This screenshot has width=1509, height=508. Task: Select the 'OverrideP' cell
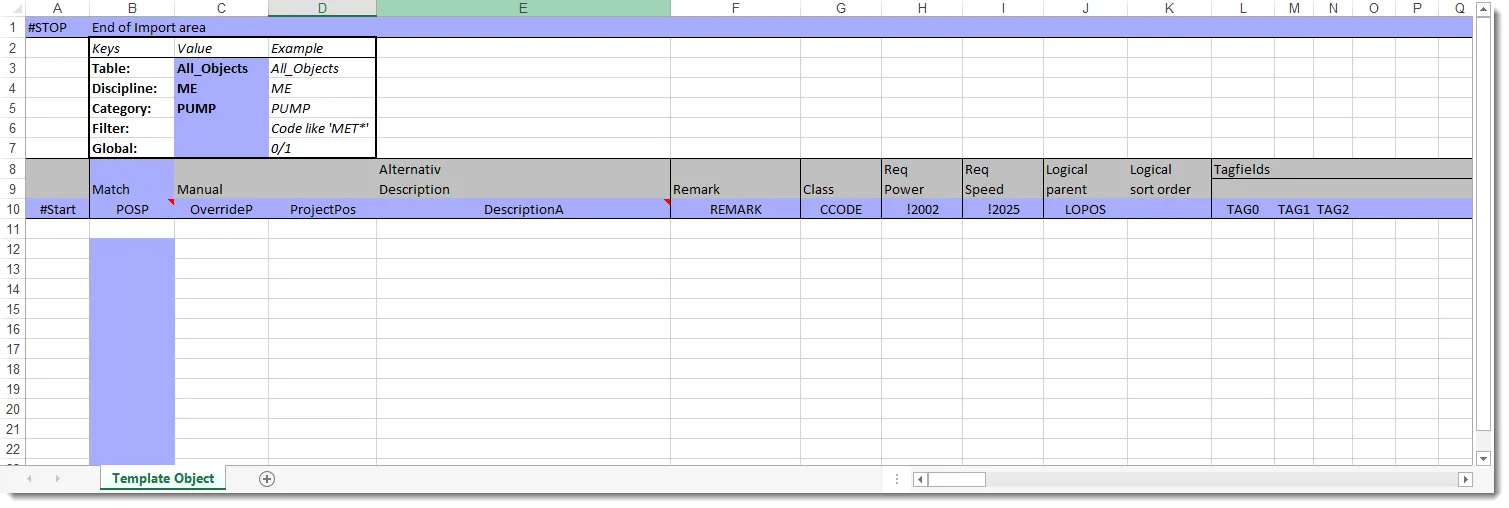click(221, 209)
